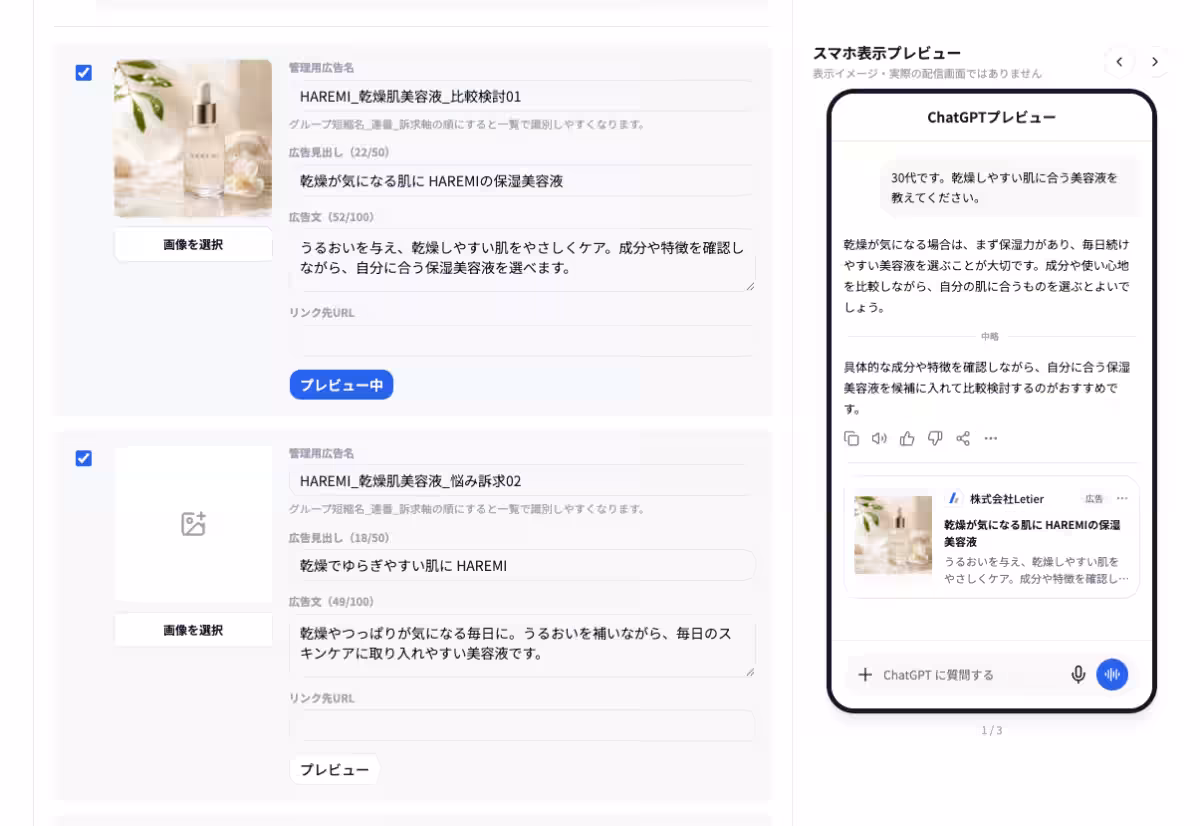Click the empty image placeholder icon in the second ad
This screenshot has height=826, width=1200.
[193, 524]
